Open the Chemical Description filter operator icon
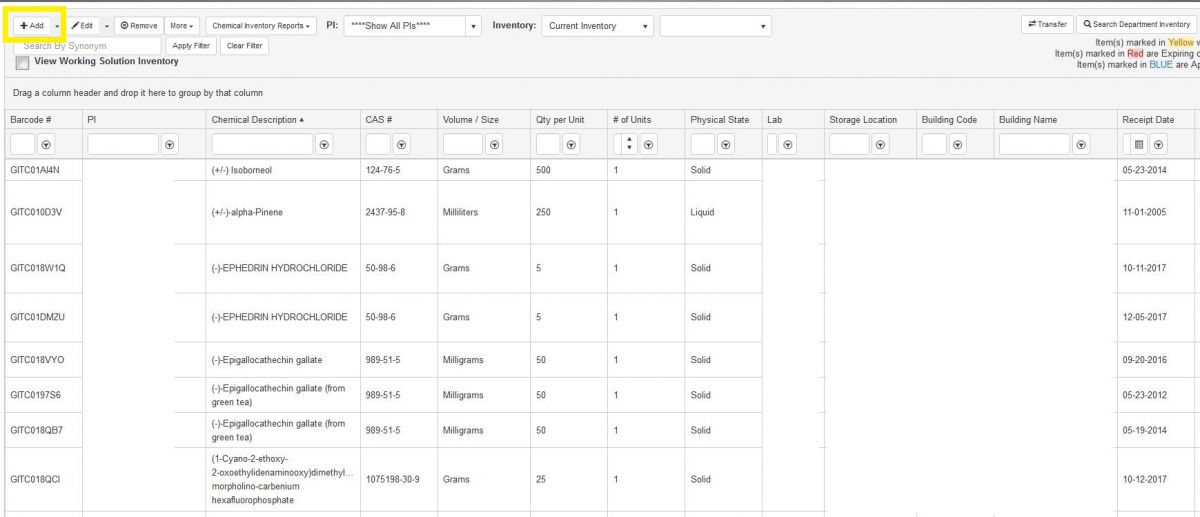 coord(324,145)
